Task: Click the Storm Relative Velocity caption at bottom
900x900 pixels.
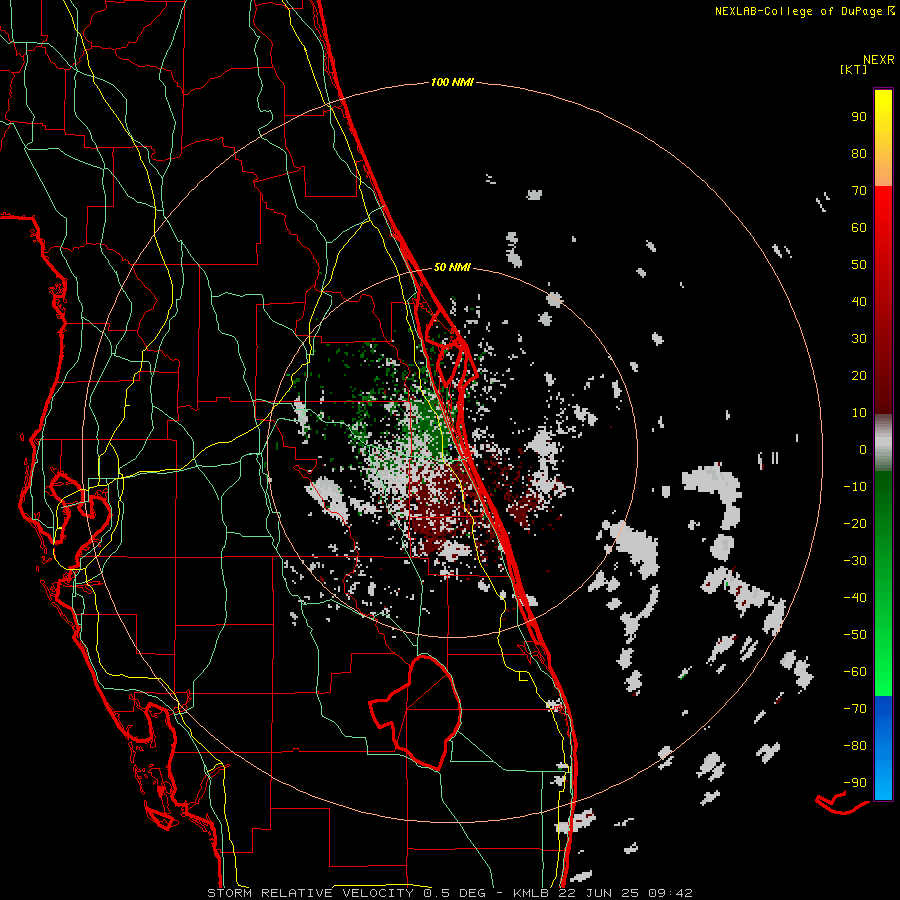Action: click(449, 893)
